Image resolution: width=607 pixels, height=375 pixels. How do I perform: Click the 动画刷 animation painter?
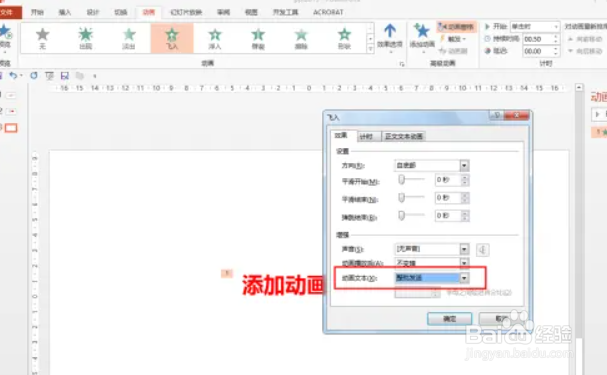pyautogui.click(x=453, y=51)
